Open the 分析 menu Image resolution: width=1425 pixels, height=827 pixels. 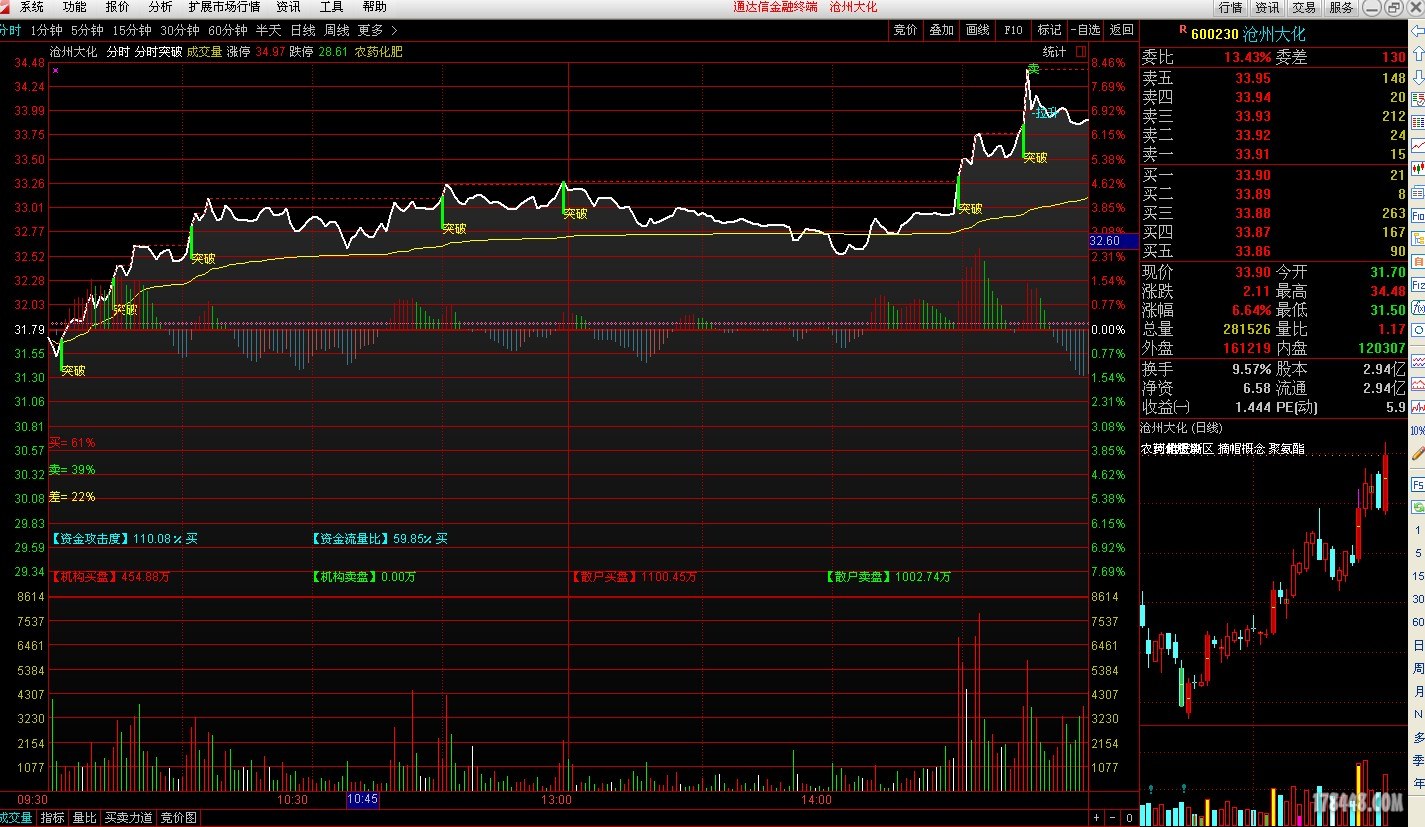coord(160,7)
